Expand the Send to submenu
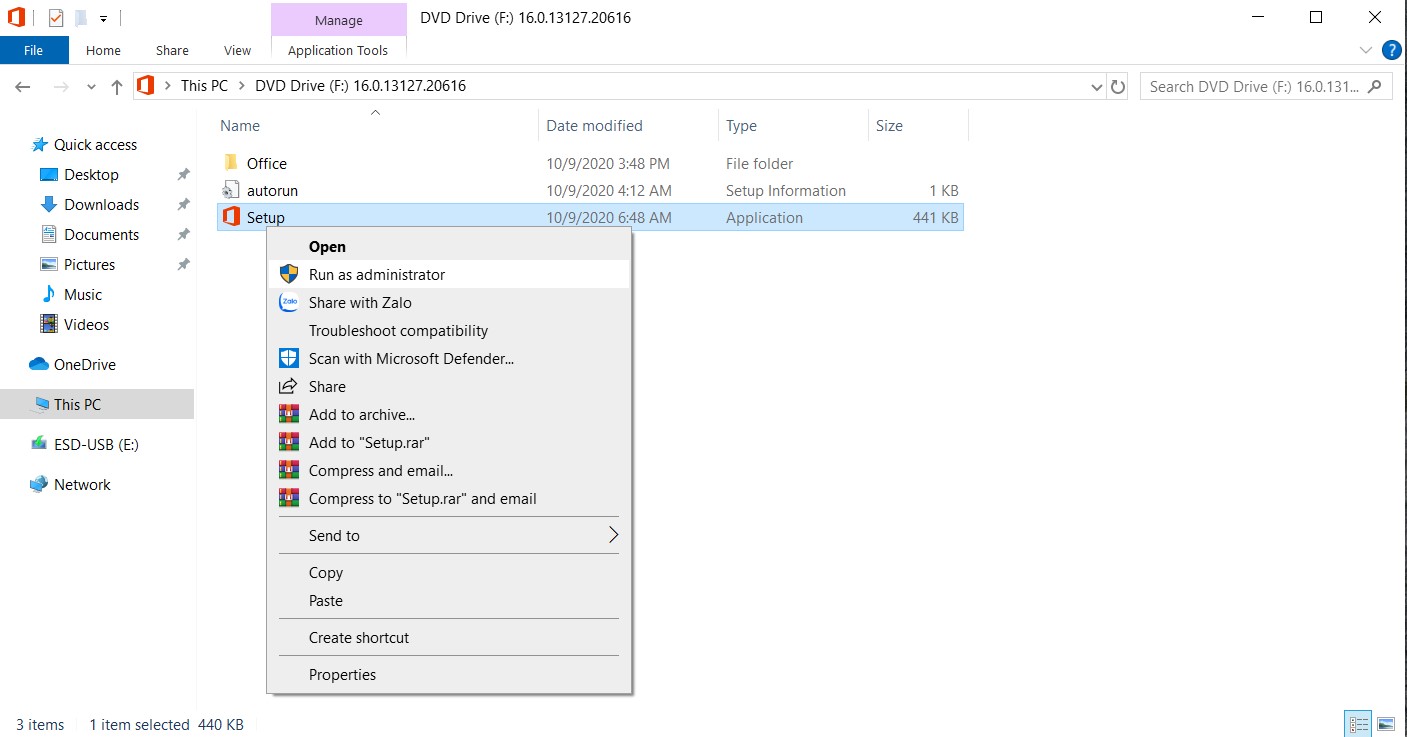 (449, 536)
